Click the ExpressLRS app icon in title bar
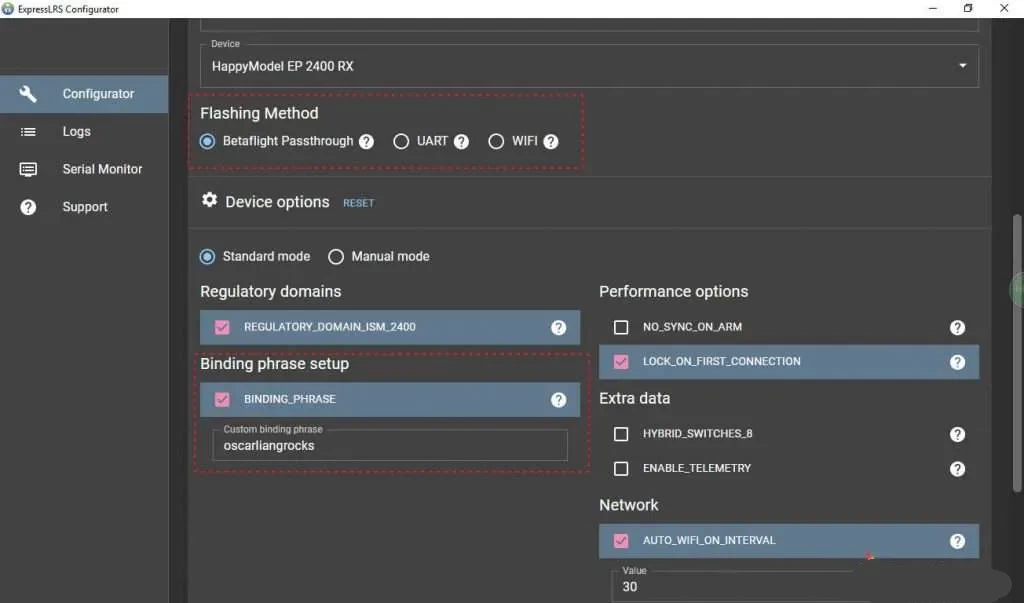 pyautogui.click(x=8, y=8)
